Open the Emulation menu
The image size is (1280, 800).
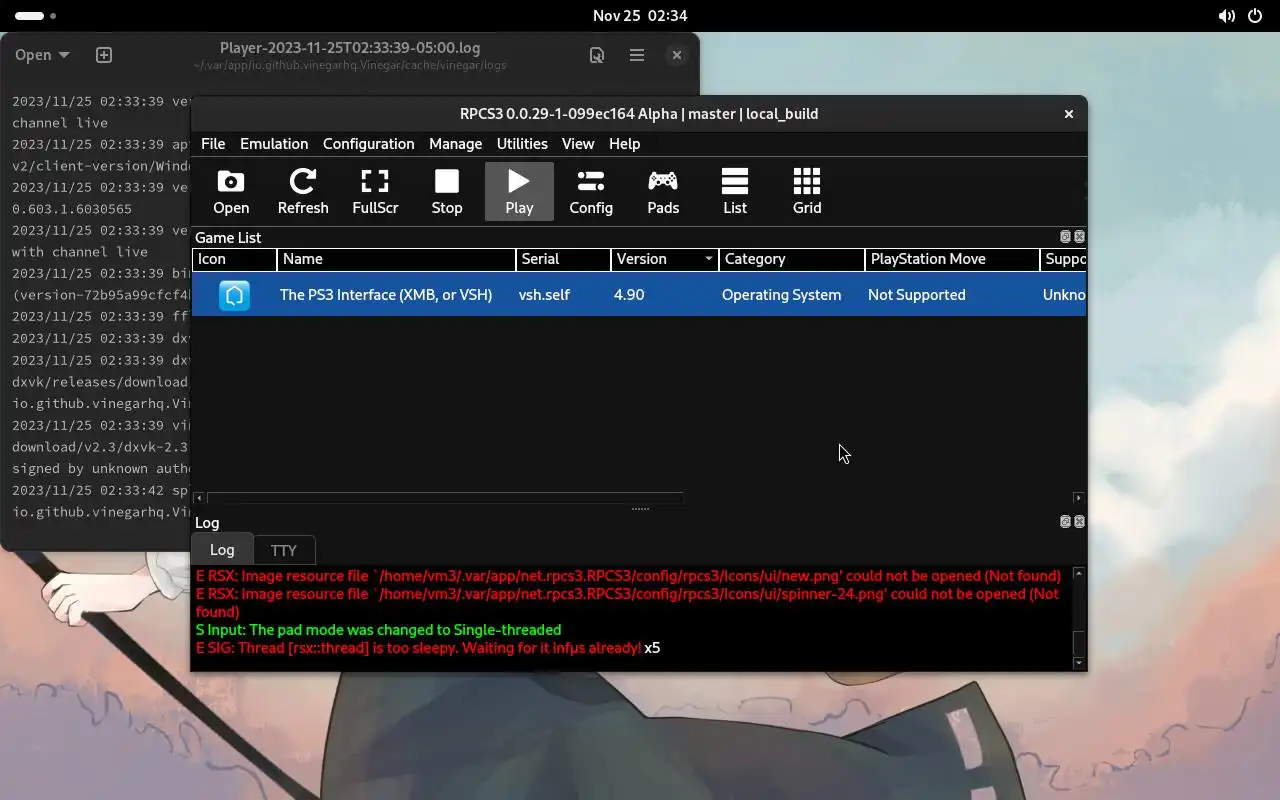(x=274, y=144)
